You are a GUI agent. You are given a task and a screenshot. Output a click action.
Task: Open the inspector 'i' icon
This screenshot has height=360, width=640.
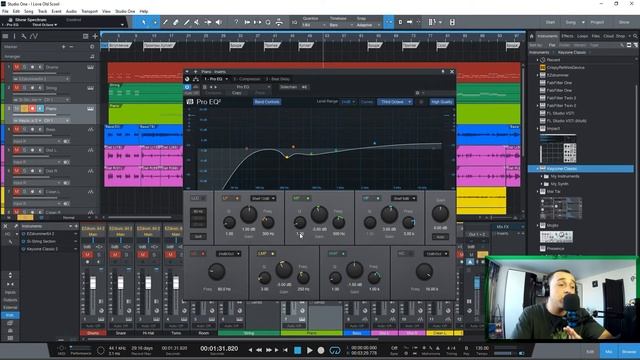tap(14, 36)
